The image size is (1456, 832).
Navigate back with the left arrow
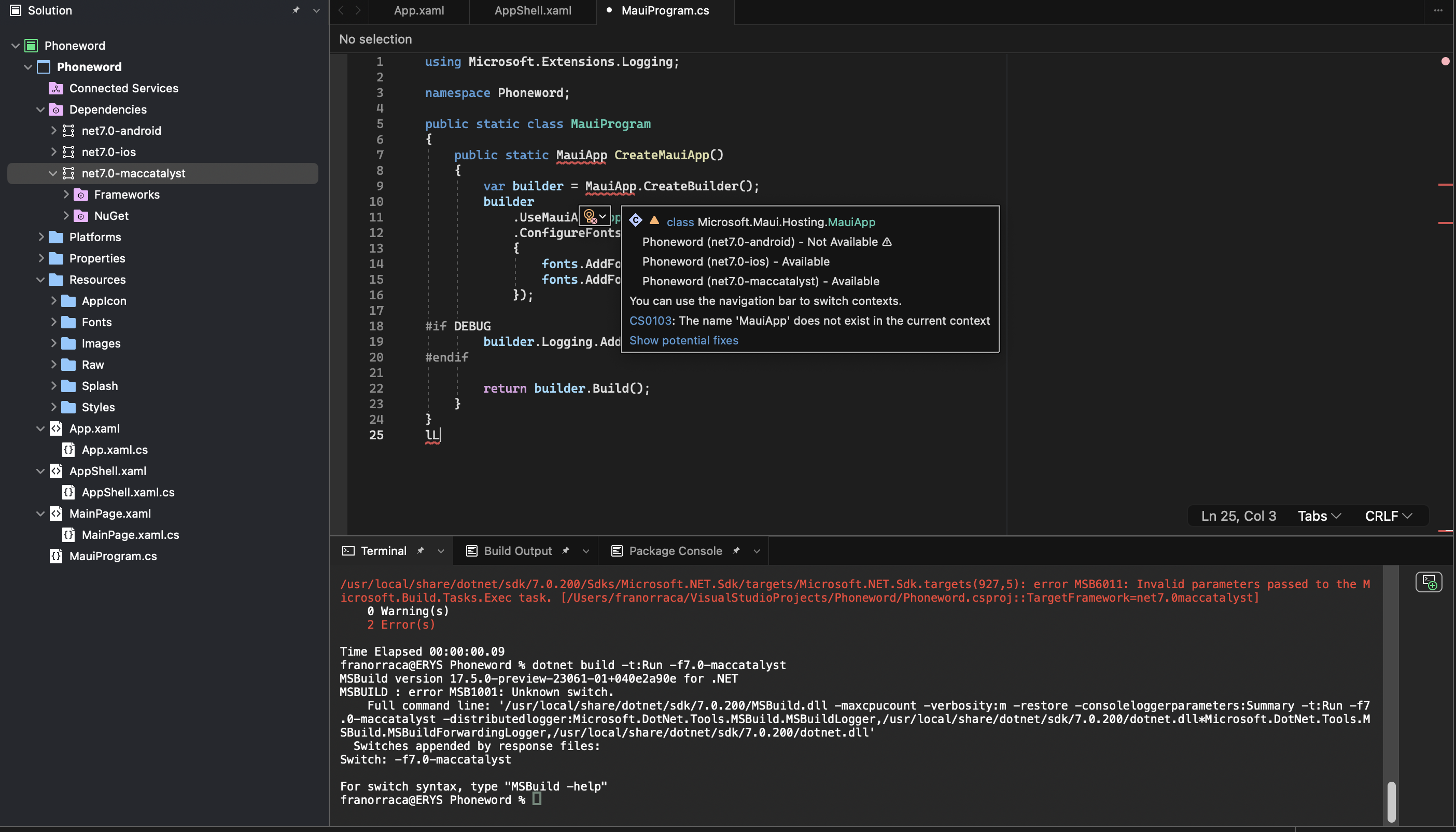(x=341, y=10)
